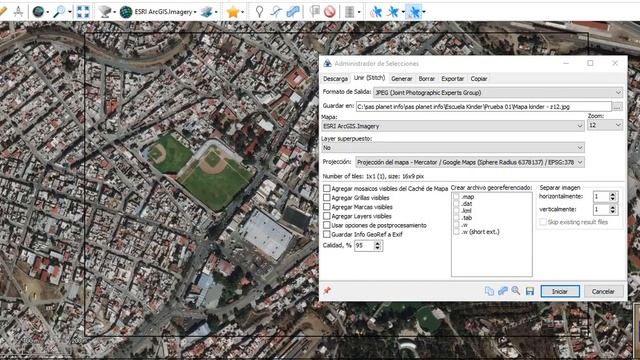Select the add path tool

point(276,12)
